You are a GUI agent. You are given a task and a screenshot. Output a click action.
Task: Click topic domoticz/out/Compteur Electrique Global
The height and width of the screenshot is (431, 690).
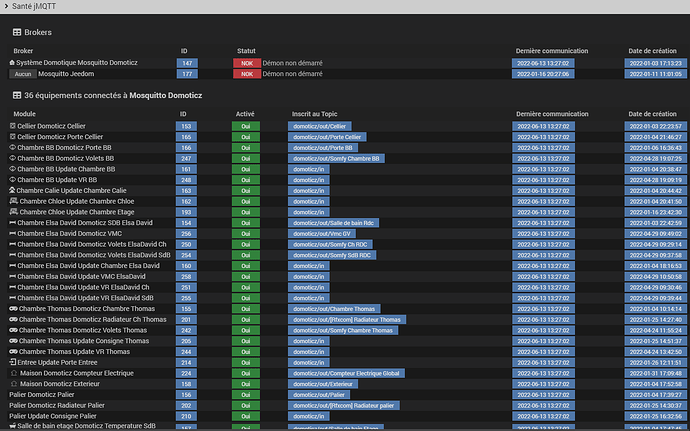(x=346, y=373)
